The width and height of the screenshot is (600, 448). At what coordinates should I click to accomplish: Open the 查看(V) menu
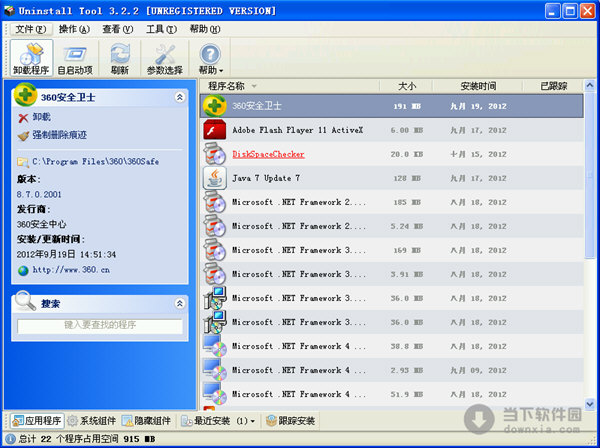click(x=118, y=29)
